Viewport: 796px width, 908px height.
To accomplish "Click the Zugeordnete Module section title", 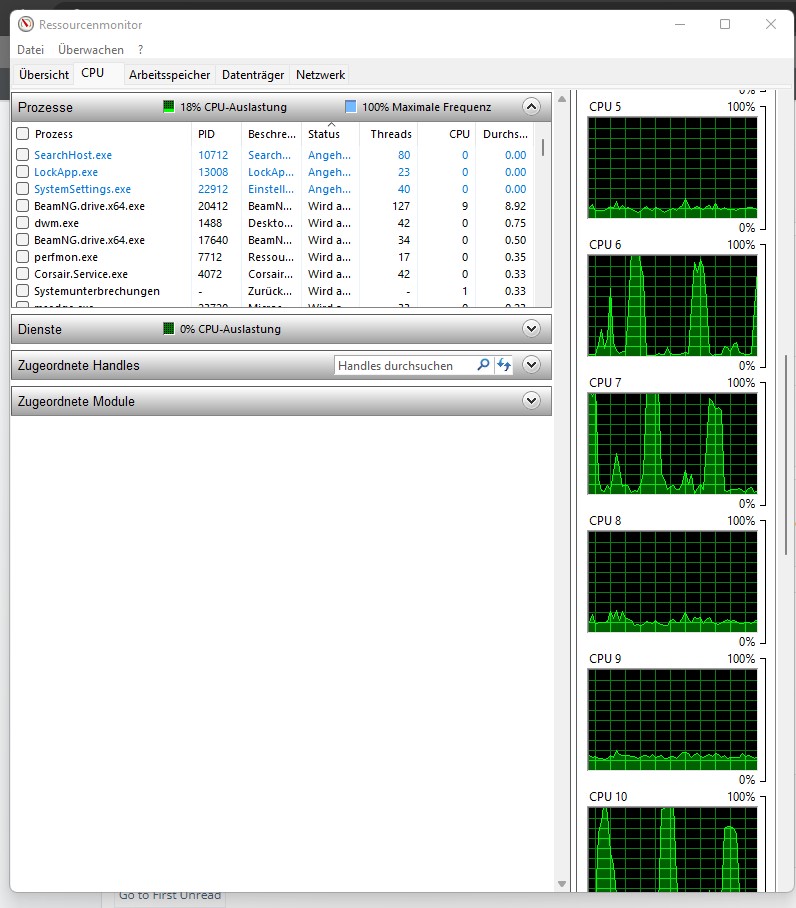I will coord(76,401).
